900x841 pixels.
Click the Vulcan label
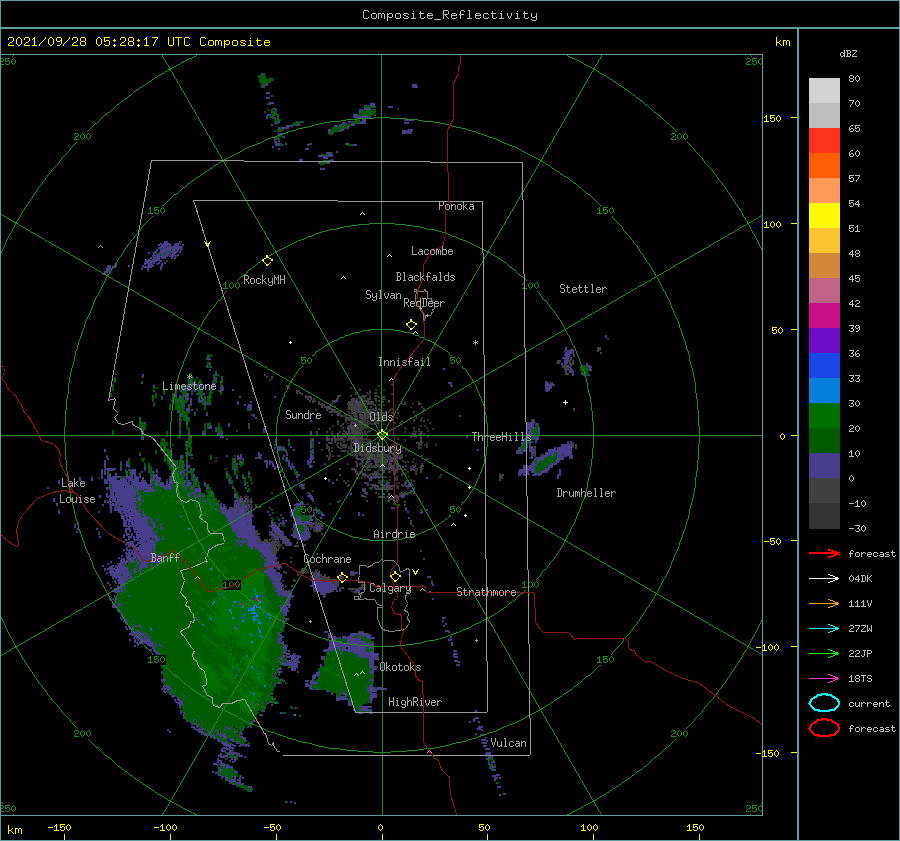pyautogui.click(x=508, y=743)
